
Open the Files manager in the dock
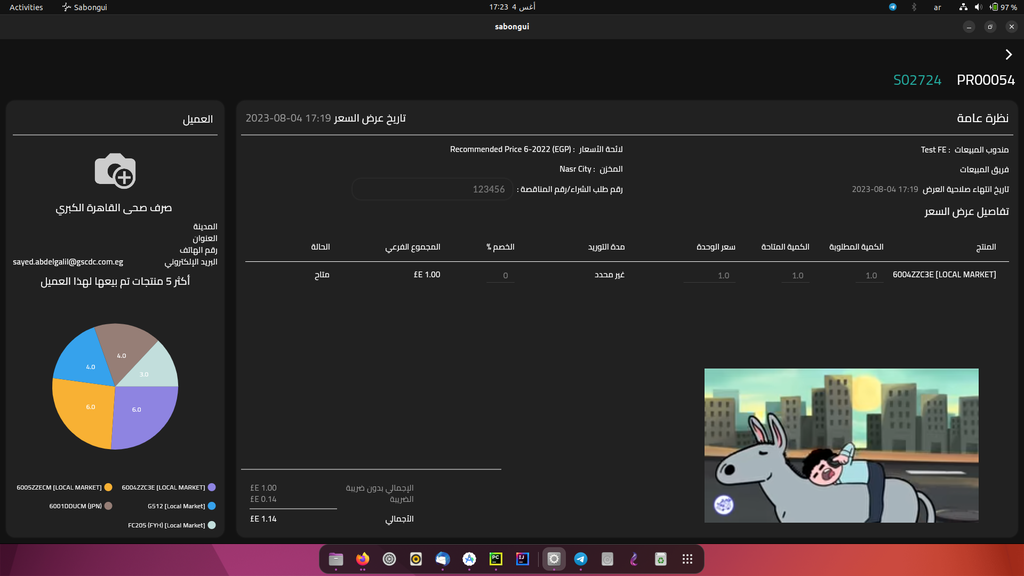coord(336,559)
